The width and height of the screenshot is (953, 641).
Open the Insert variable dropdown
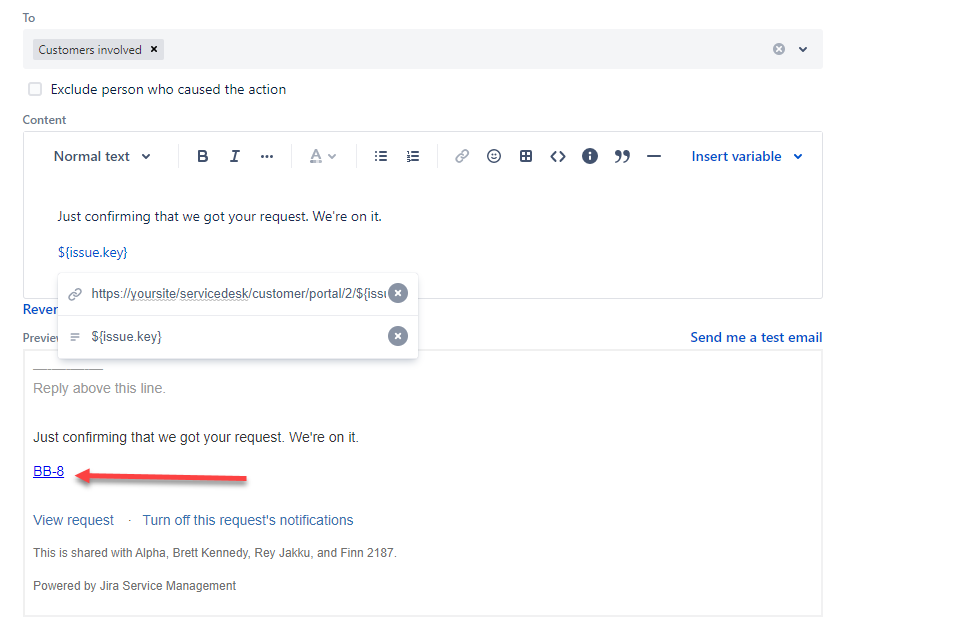click(x=747, y=157)
